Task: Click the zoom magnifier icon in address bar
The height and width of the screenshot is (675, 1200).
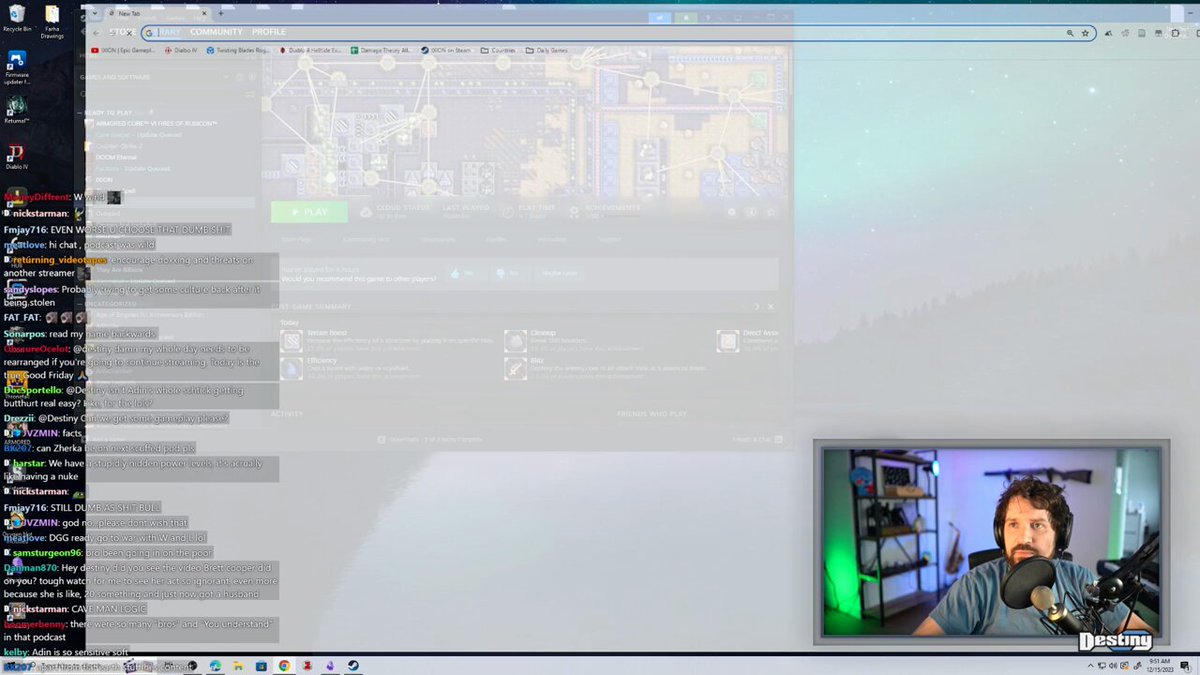Action: point(1070,33)
